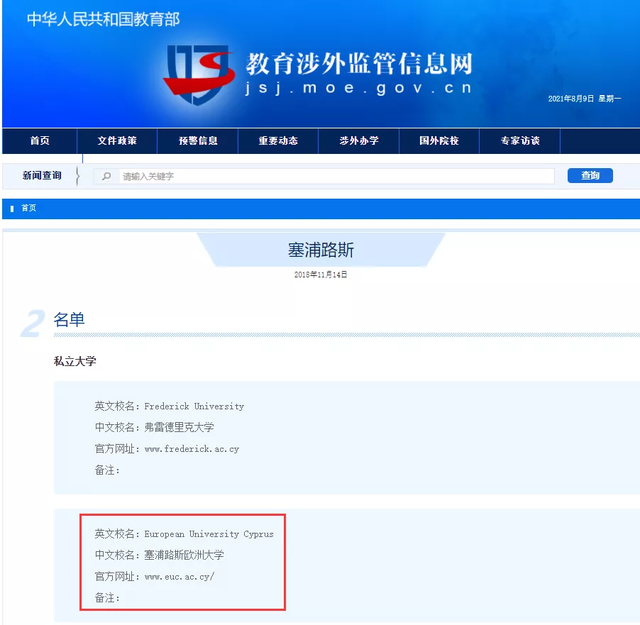Click the 名单 section heading
The image size is (640, 625).
tap(69, 320)
